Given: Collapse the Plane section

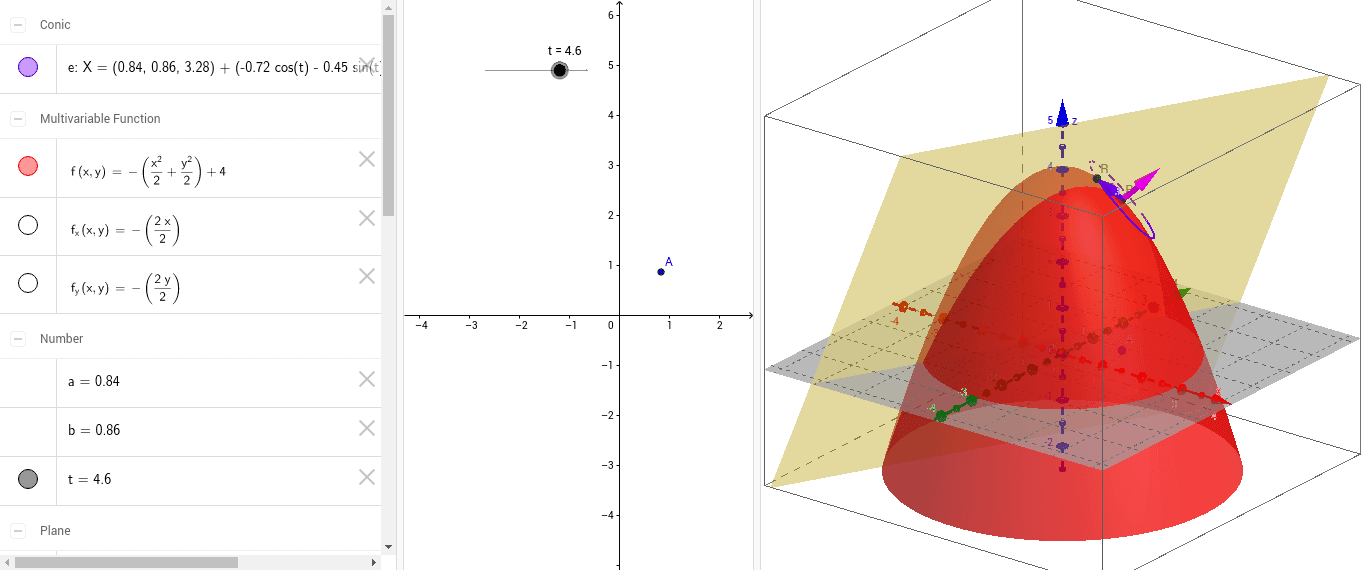Looking at the screenshot, I should click(x=18, y=530).
